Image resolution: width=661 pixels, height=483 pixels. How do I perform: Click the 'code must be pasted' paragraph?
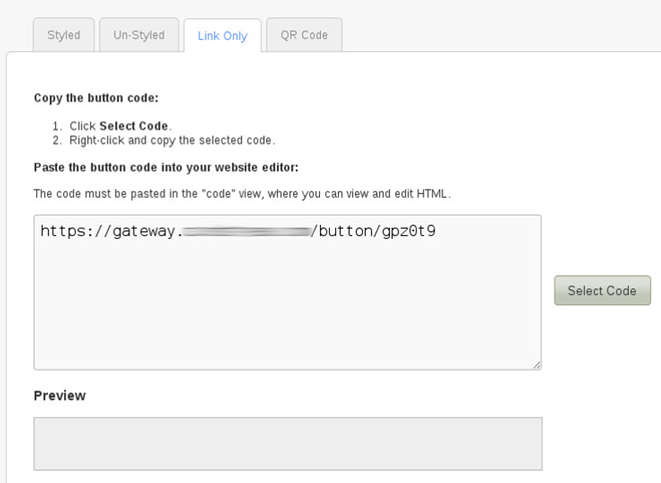[242, 194]
